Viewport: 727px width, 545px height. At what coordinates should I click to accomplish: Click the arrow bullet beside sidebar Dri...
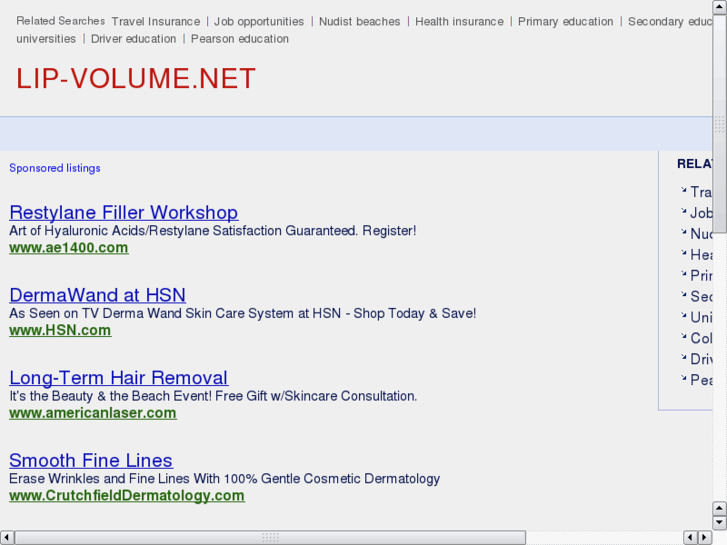[683, 357]
